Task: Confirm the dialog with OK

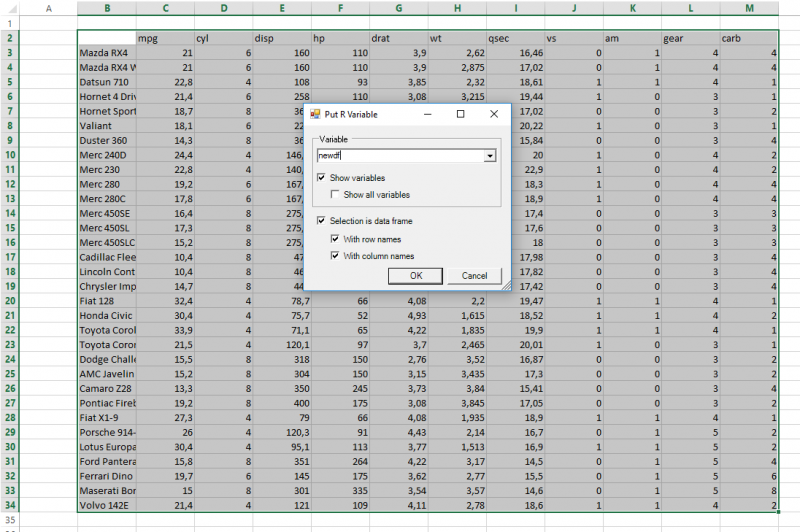Action: point(415,275)
